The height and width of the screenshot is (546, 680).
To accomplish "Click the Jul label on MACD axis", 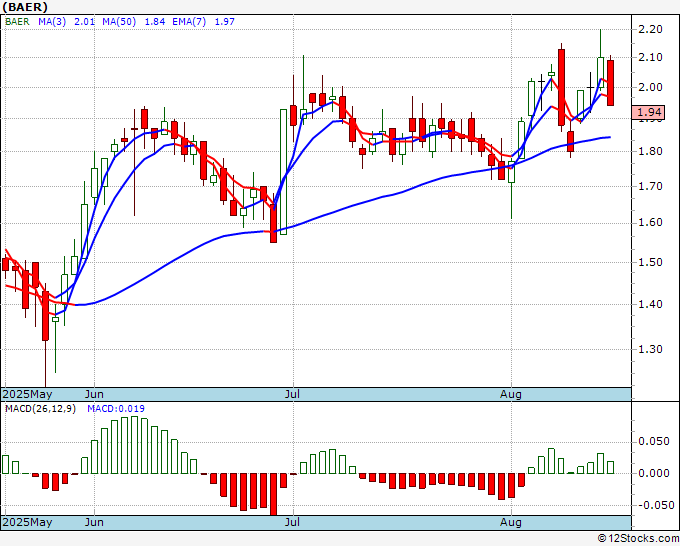I will pos(293,522).
